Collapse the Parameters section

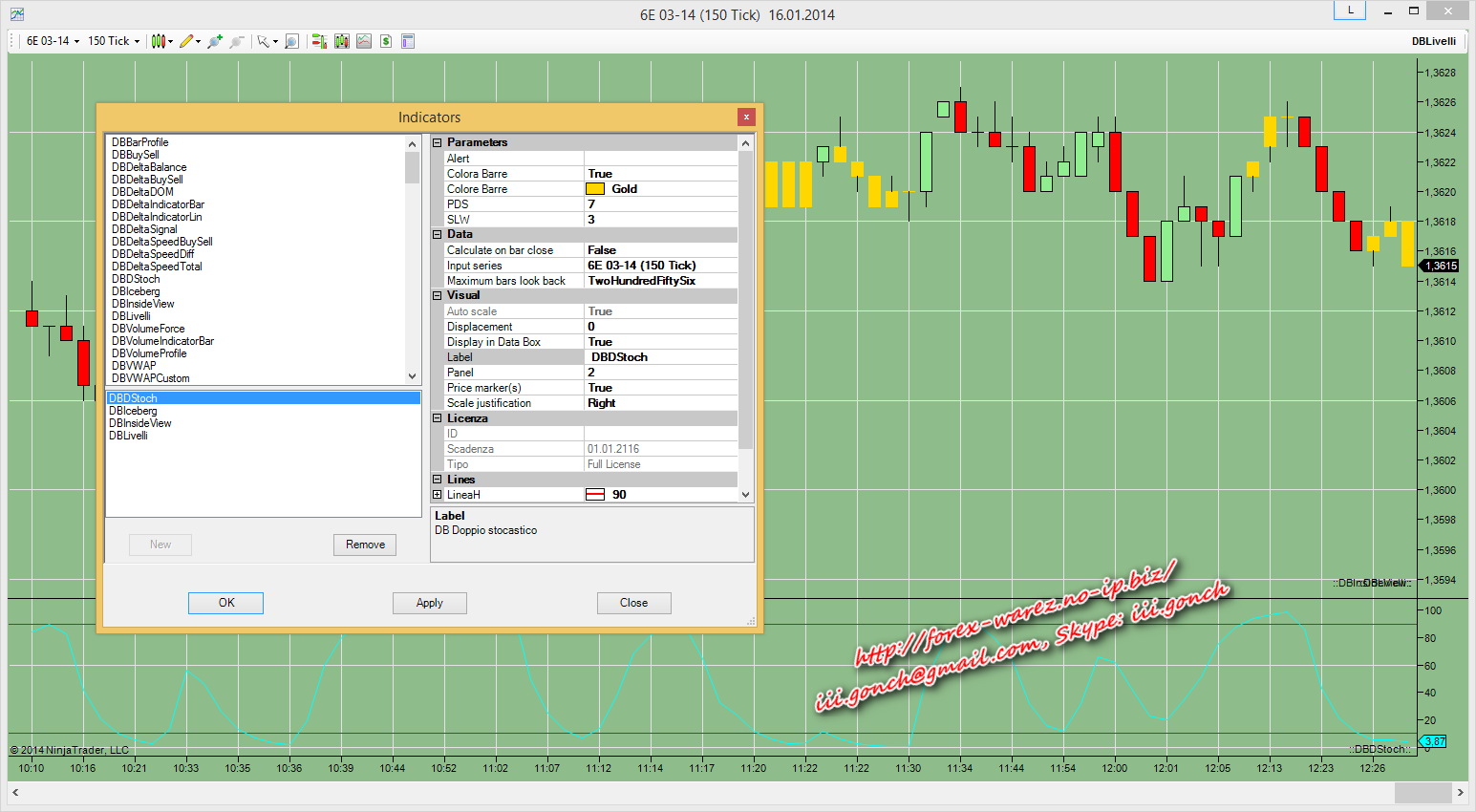click(438, 143)
